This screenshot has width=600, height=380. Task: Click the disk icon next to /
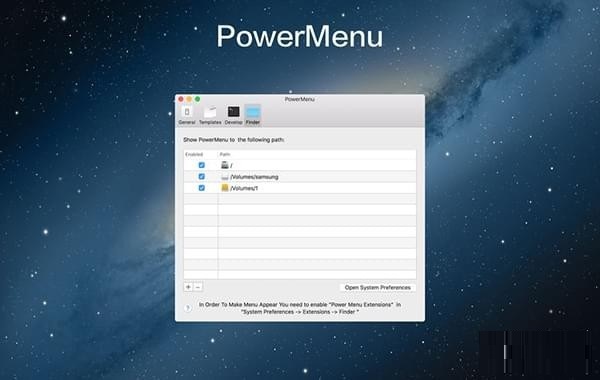click(x=225, y=165)
